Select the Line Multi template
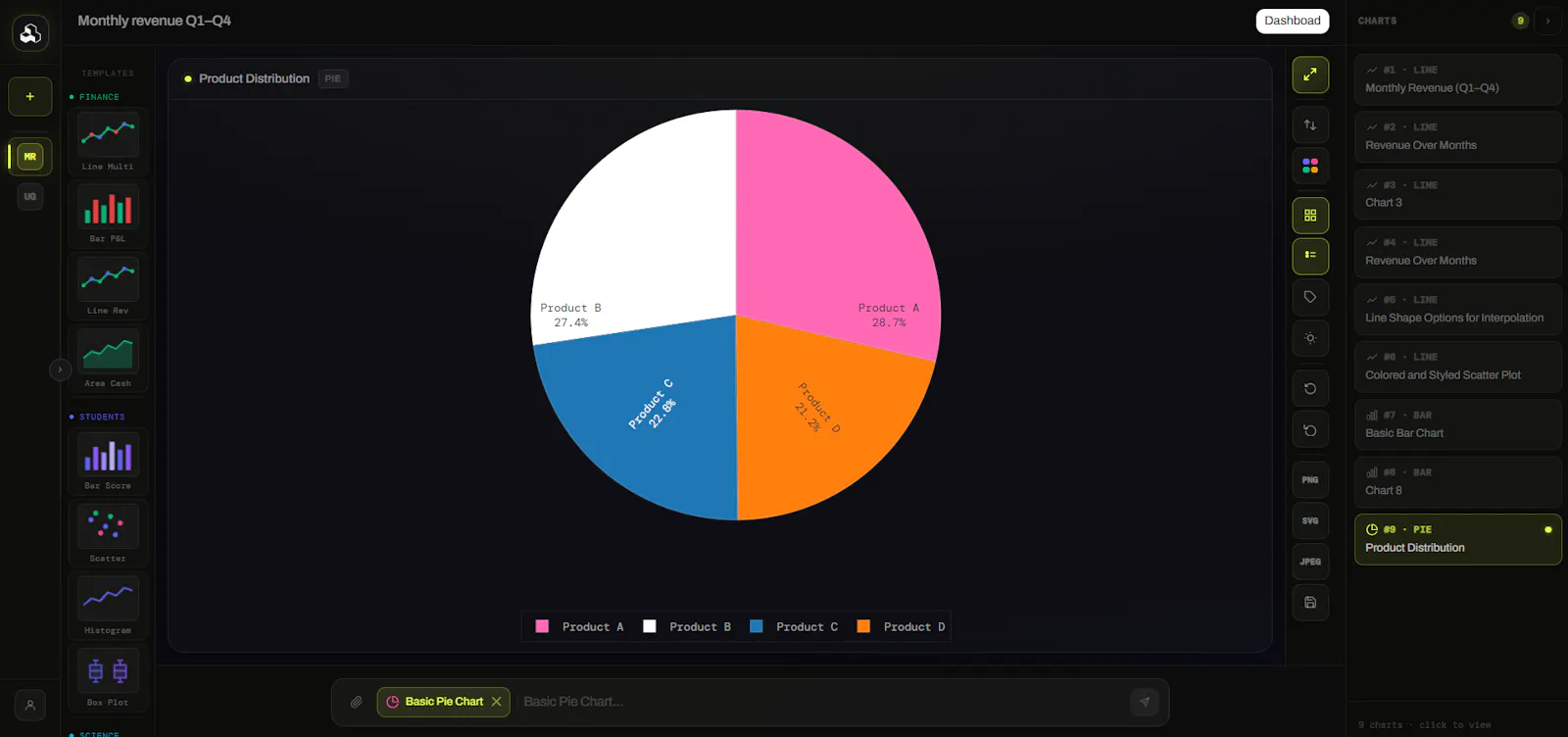This screenshot has width=1568, height=737. point(108,141)
